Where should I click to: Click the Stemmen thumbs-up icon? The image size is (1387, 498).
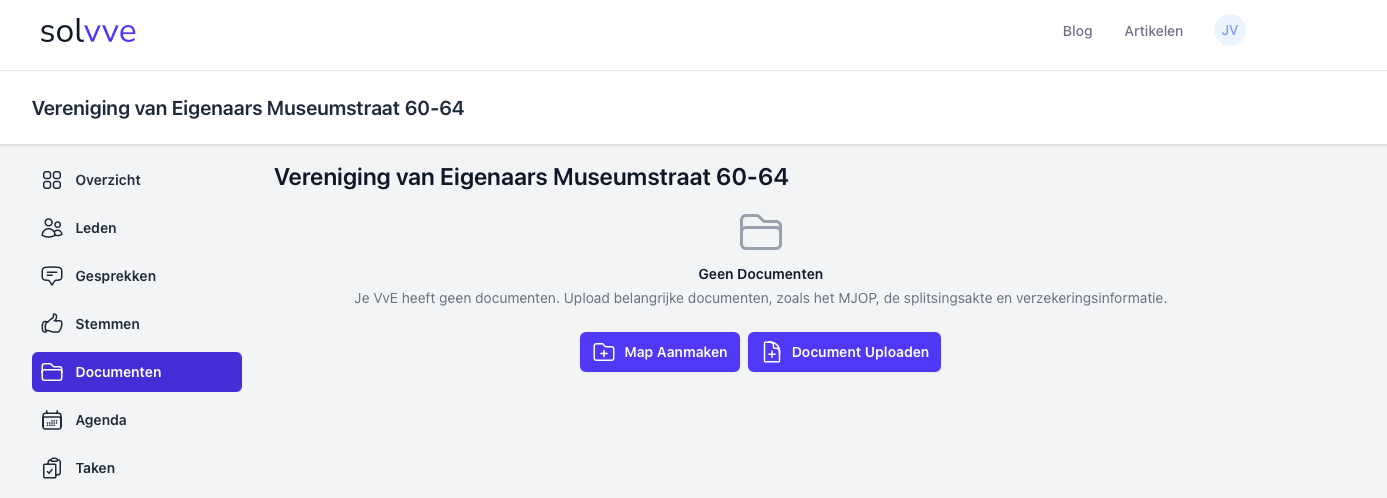tap(52, 324)
